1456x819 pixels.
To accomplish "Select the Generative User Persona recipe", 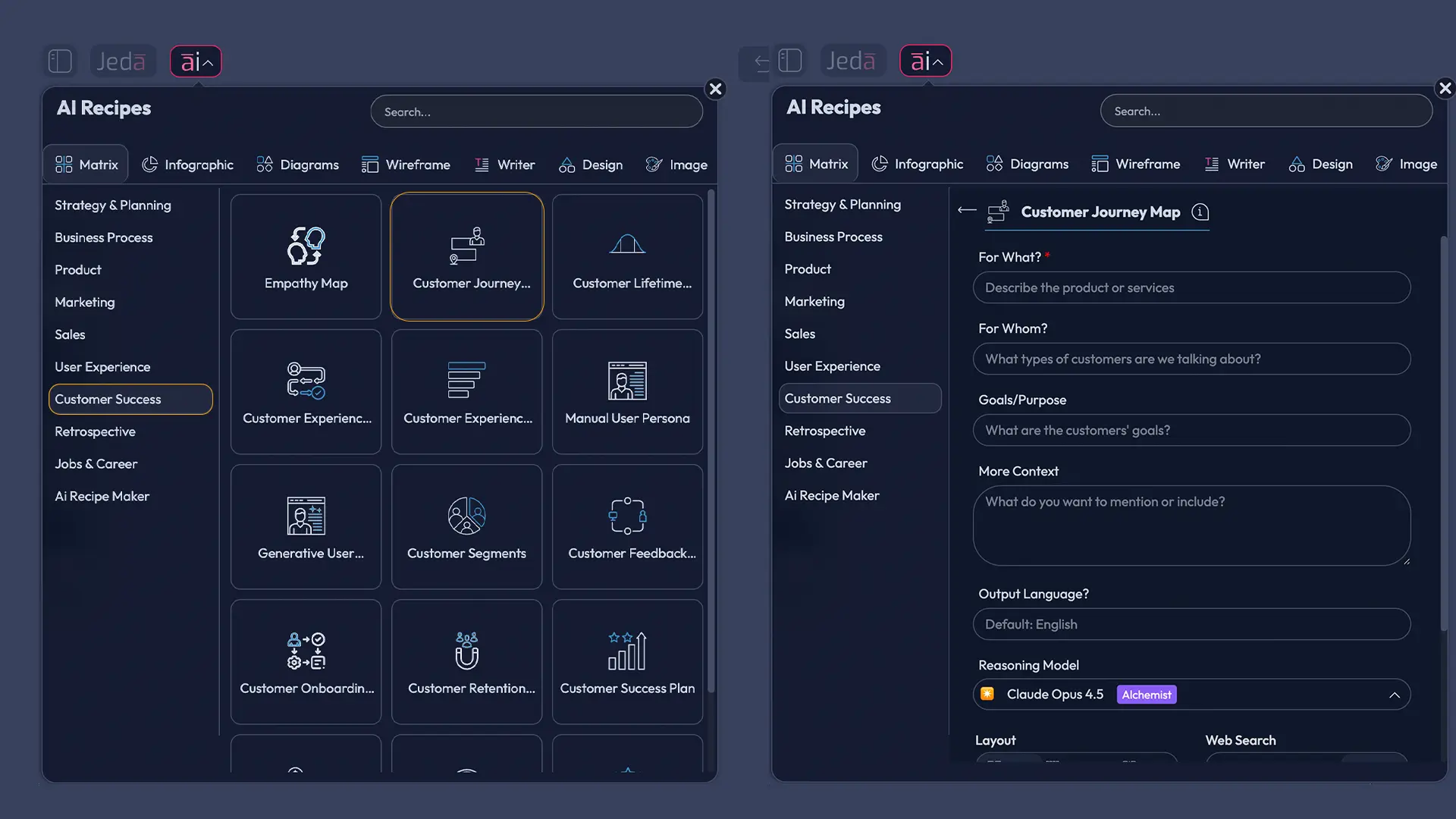I will tap(306, 526).
